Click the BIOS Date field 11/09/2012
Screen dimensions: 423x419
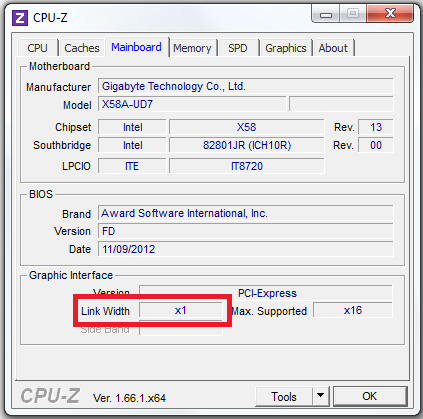coord(246,249)
